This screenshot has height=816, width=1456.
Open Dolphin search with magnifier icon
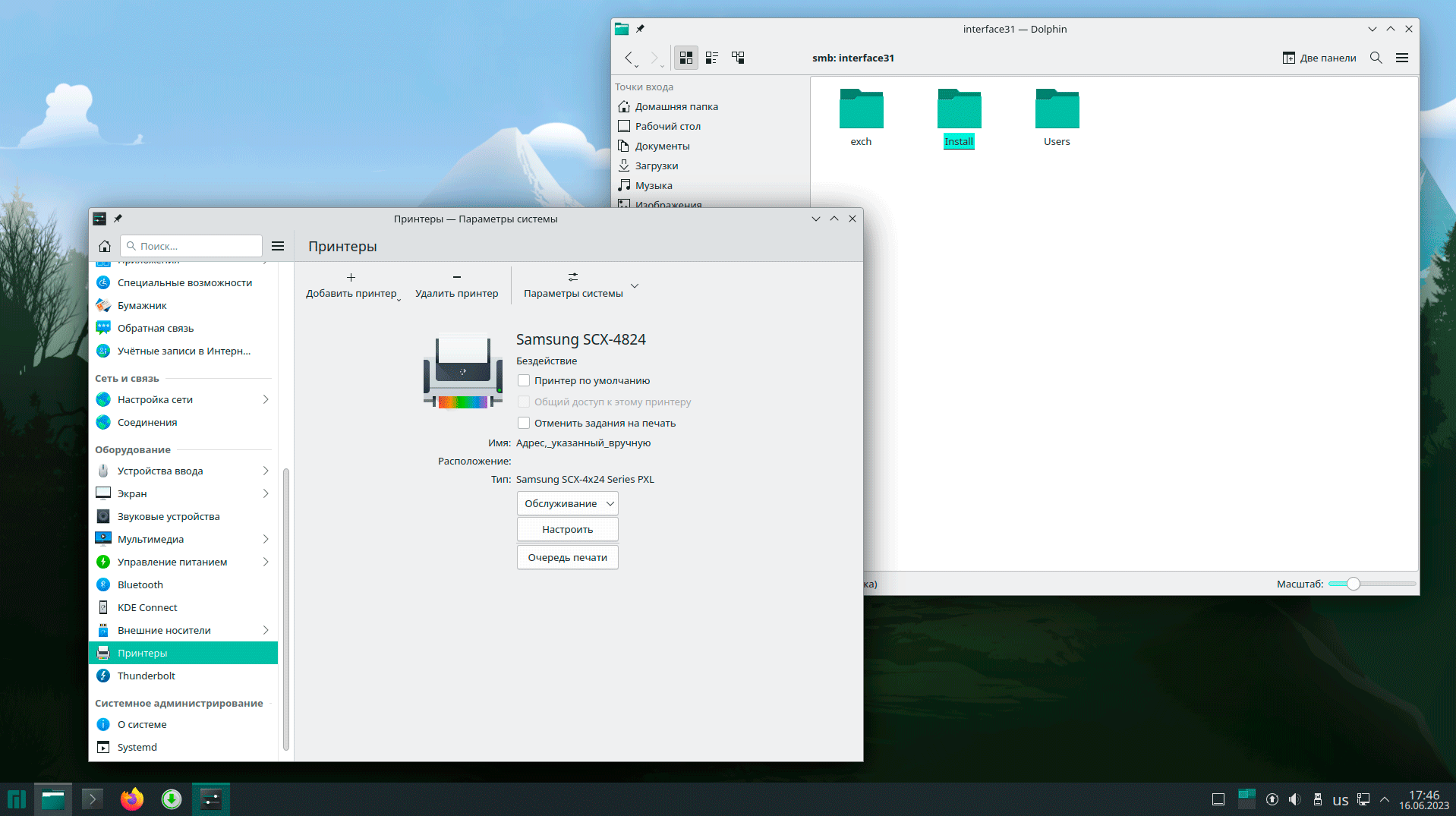click(1376, 58)
